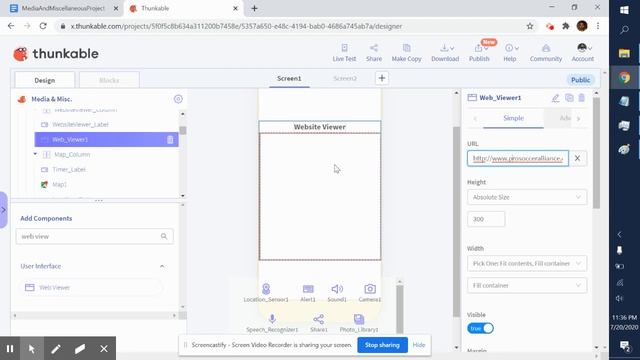This screenshot has height=360, width=640.
Task: Click the height value 300 field
Action: [x=486, y=219]
